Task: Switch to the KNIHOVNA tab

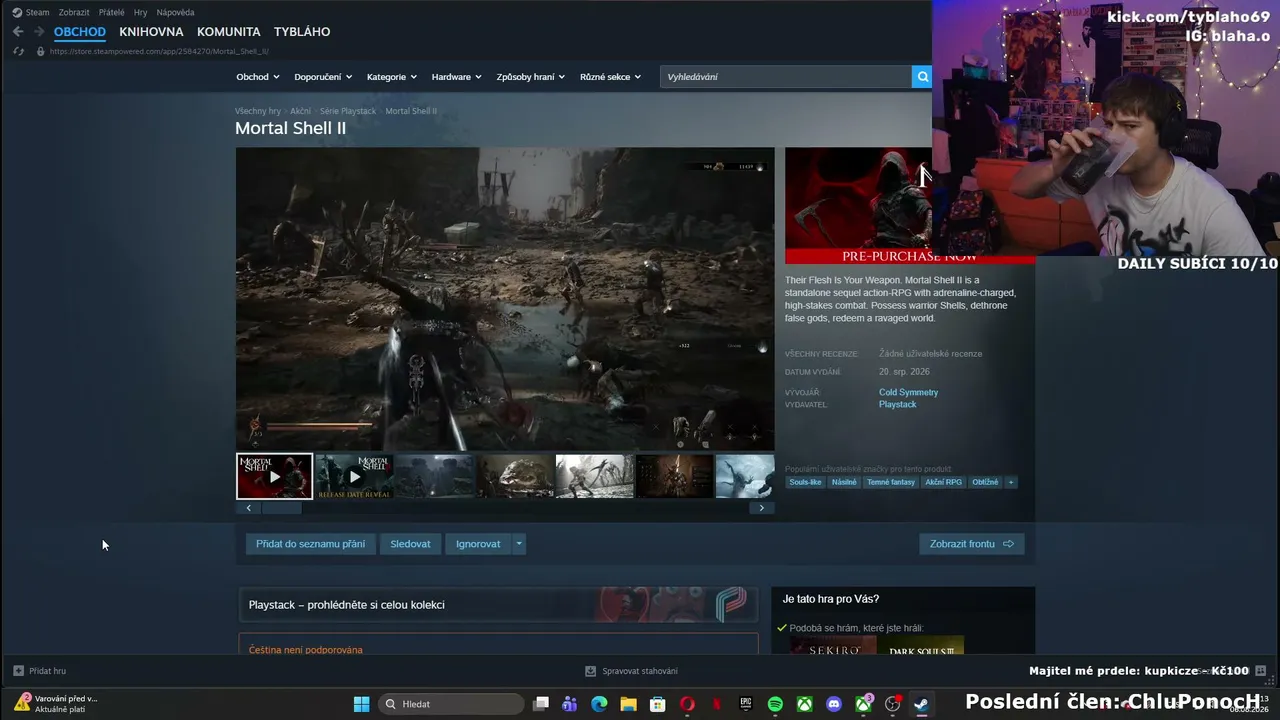Action: click(x=151, y=32)
